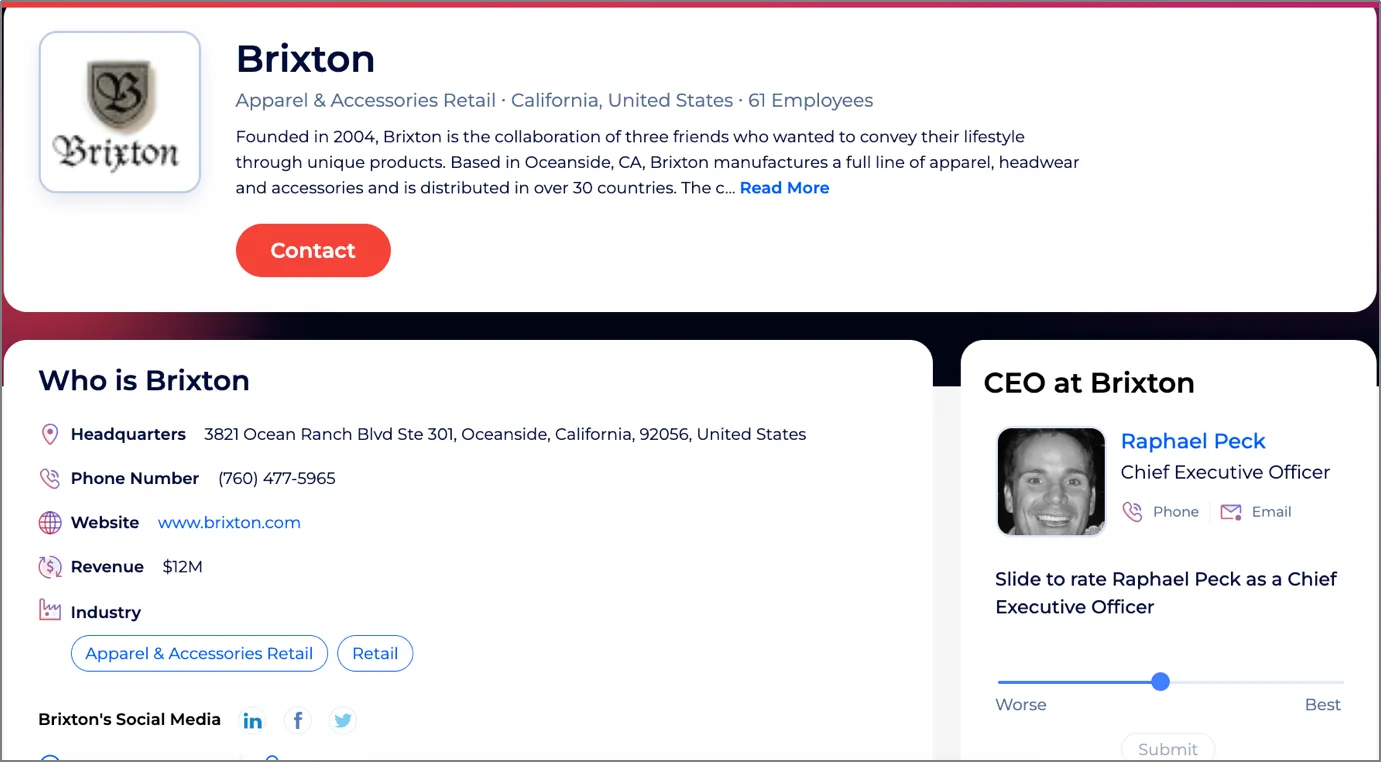
Task: Click the phone icon beside Phone Number
Action: pyautogui.click(x=50, y=478)
